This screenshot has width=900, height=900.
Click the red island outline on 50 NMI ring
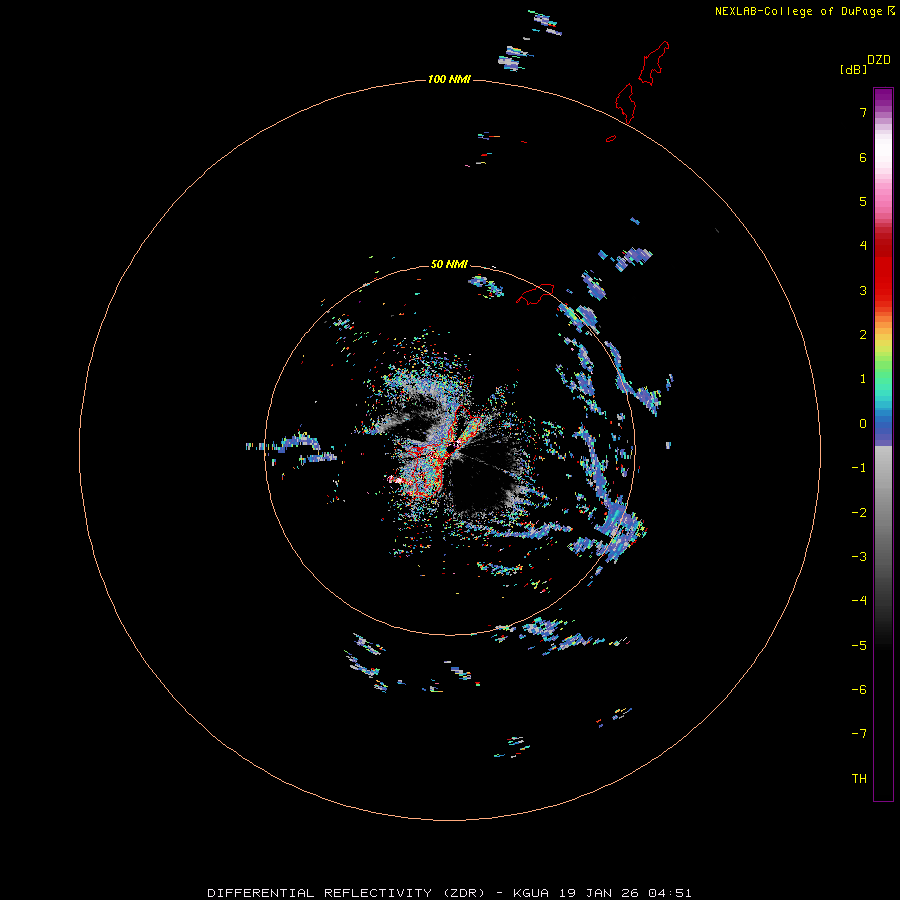[x=535, y=294]
